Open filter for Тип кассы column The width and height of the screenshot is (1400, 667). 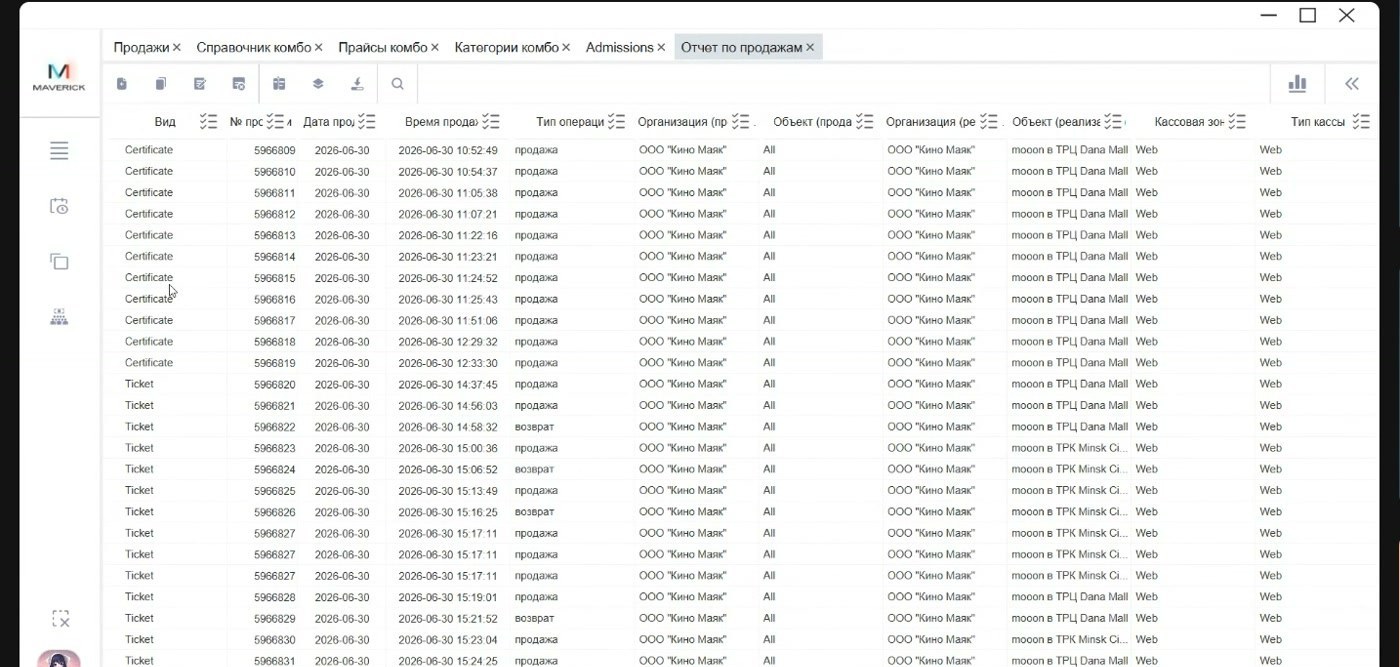tap(1361, 122)
